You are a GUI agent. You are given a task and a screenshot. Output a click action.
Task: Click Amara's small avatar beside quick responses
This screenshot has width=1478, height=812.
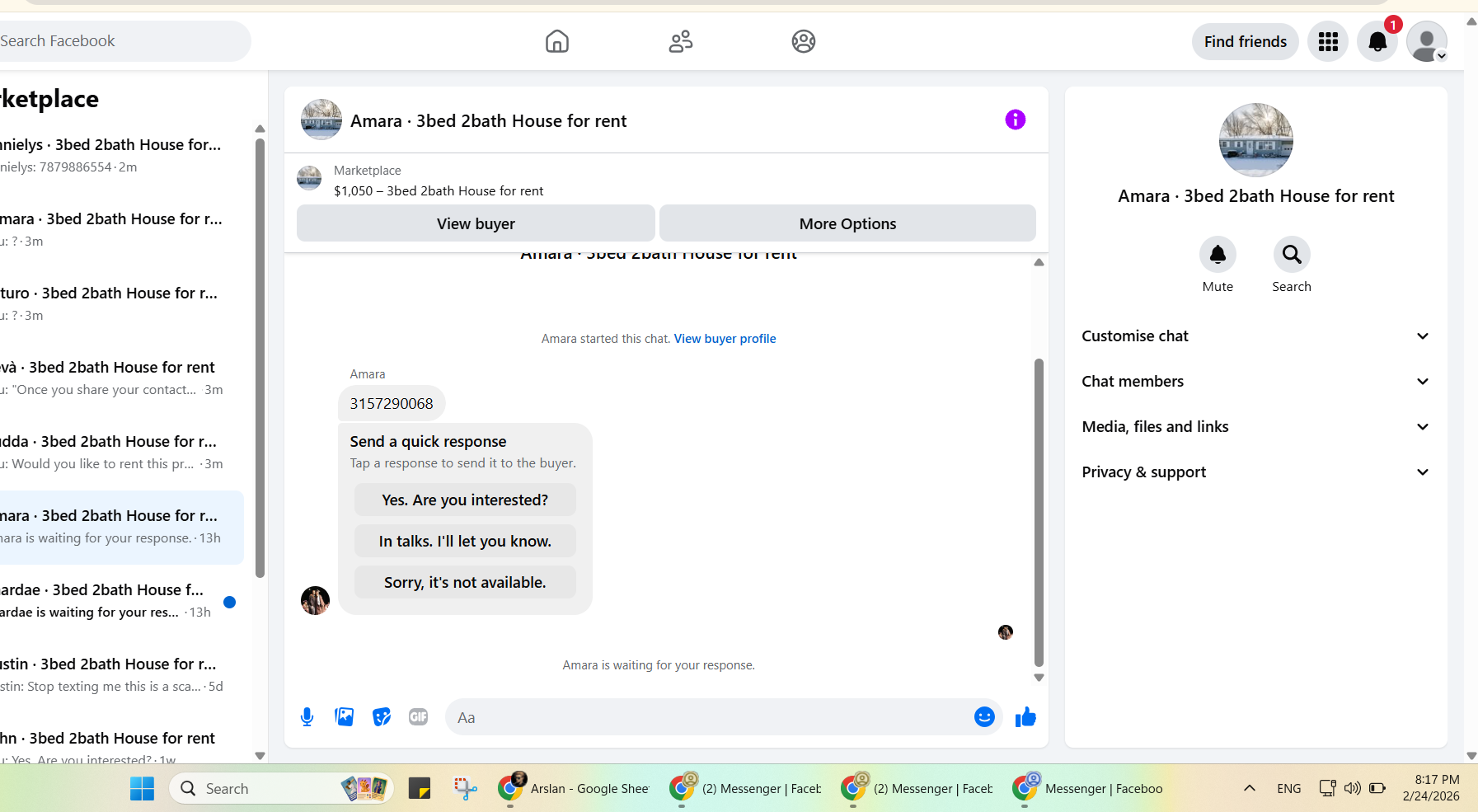[315, 601]
